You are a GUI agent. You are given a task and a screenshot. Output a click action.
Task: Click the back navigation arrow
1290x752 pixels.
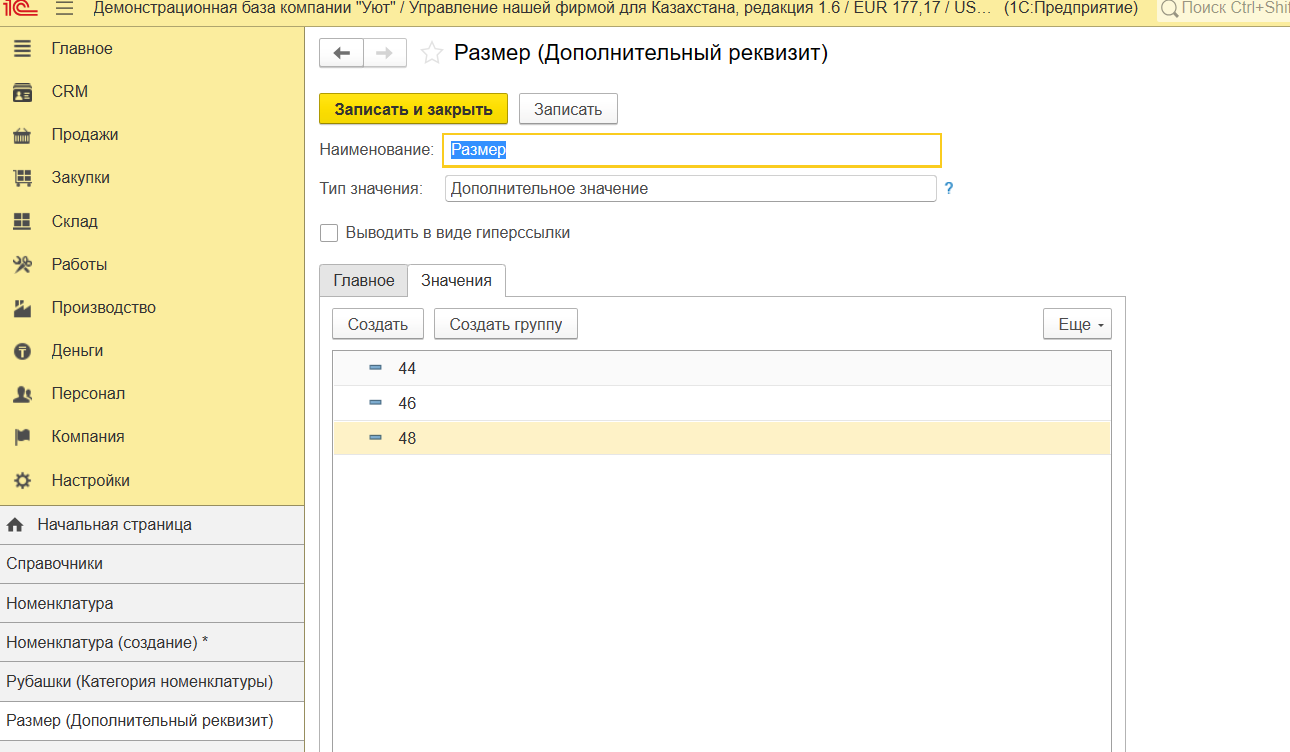[x=341, y=53]
